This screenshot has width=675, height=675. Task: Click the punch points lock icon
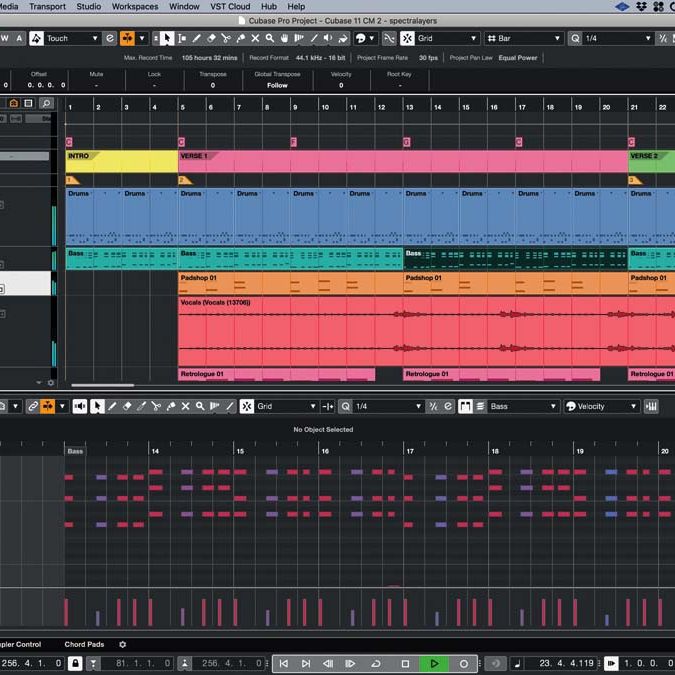click(x=75, y=663)
